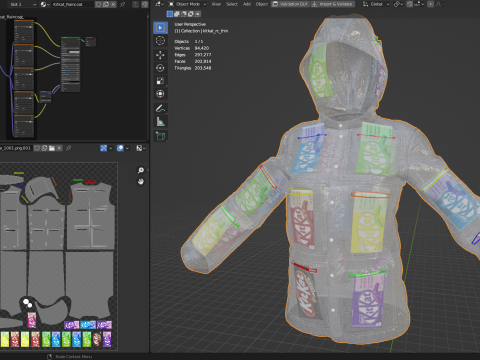Screen dimensions: 480x360
Task: Click the image editor zoom magnifier icon
Action: click(x=141, y=170)
